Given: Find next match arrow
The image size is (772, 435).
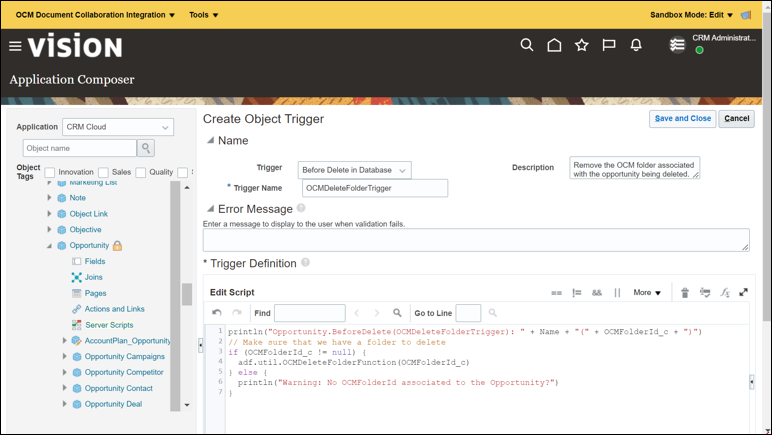Looking at the screenshot, I should pyautogui.click(x=377, y=312).
